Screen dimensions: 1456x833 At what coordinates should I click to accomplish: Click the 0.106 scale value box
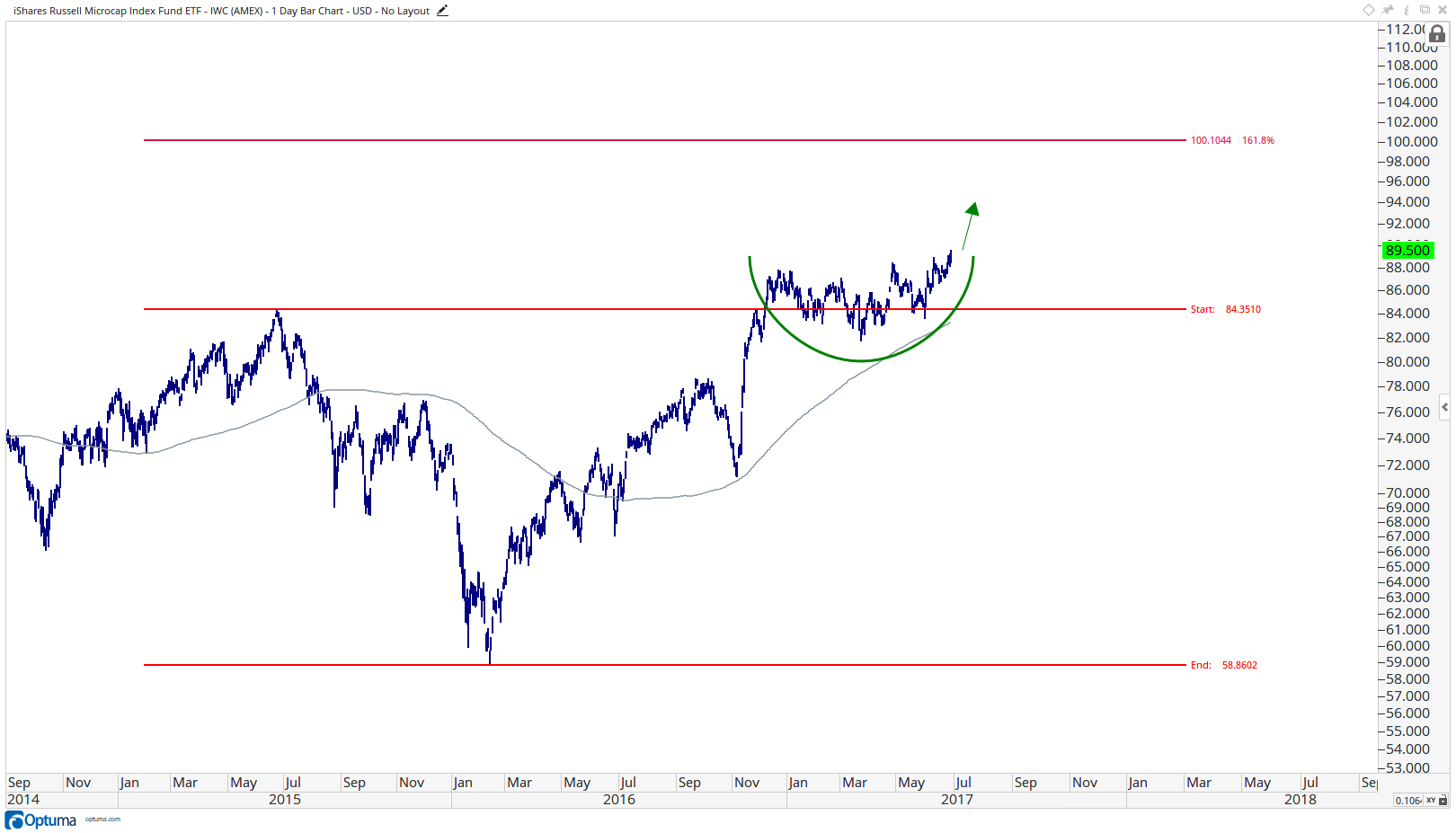click(1407, 800)
